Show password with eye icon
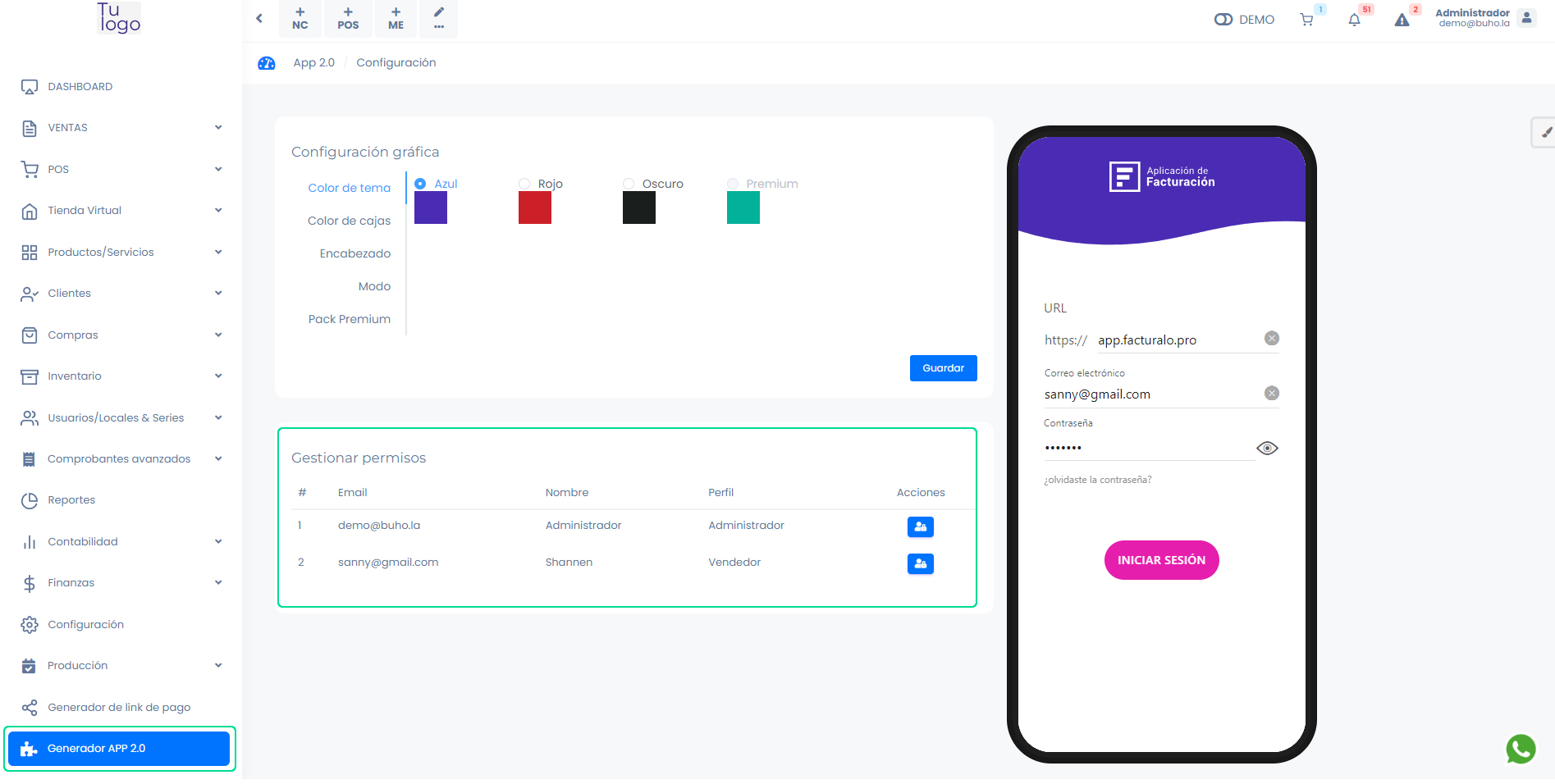Image resolution: width=1555 pixels, height=784 pixels. tap(1267, 448)
